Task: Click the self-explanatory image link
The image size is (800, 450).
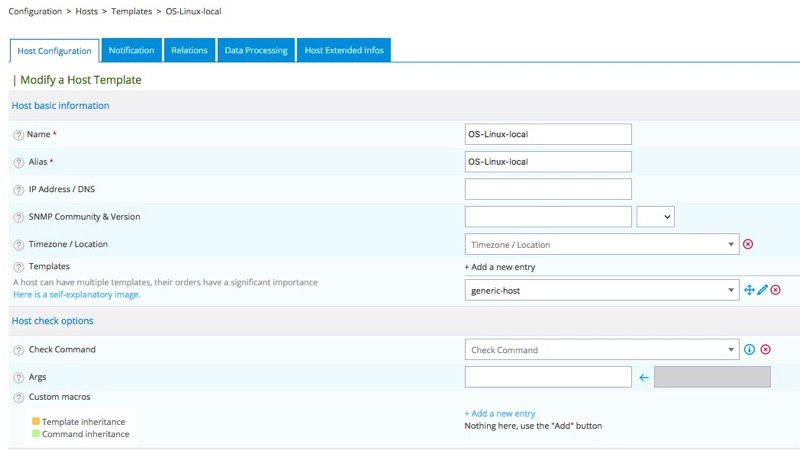Action: tap(77, 295)
